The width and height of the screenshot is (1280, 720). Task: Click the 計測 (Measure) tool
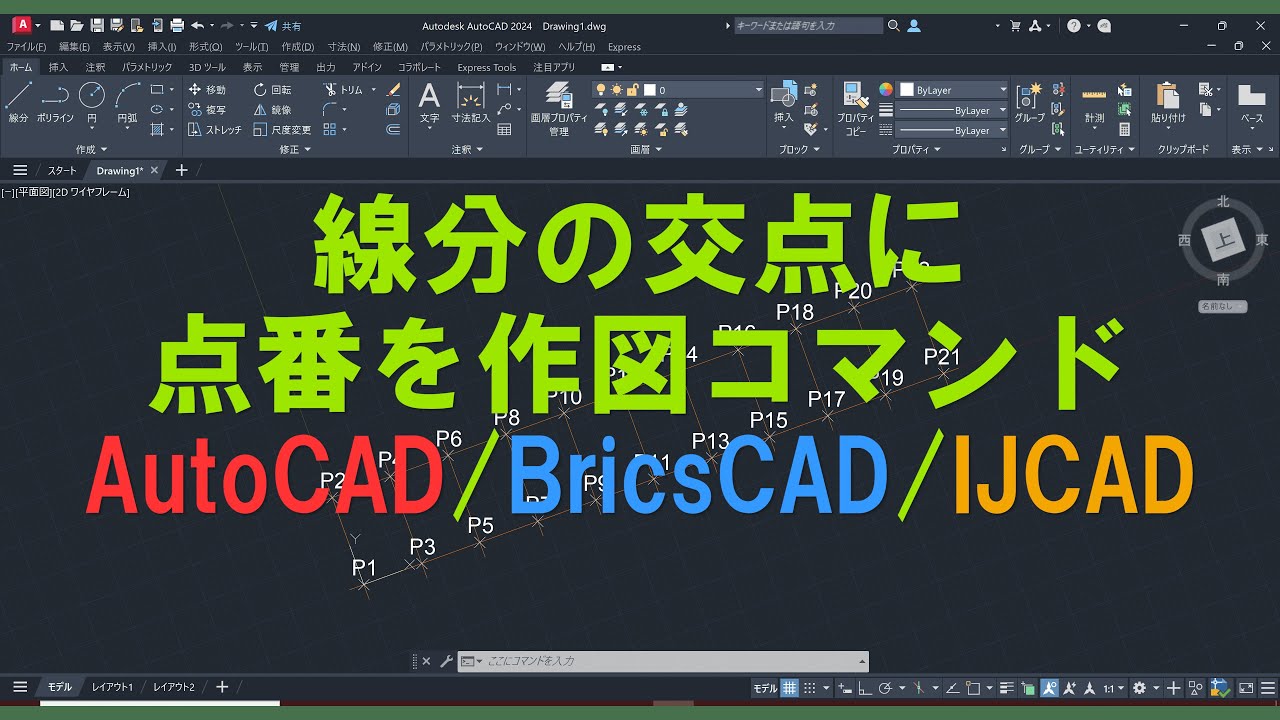click(x=1094, y=103)
